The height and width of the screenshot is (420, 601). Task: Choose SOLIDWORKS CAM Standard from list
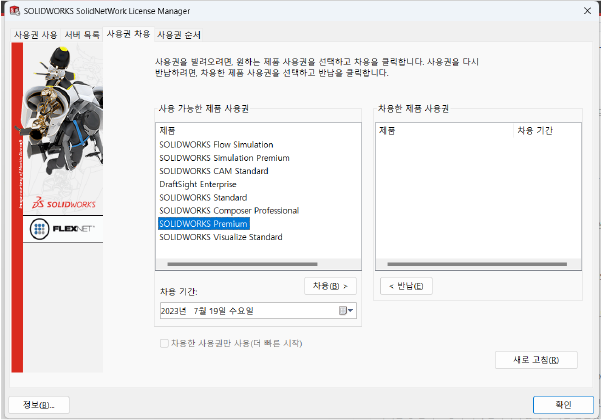pyautogui.click(x=213, y=171)
